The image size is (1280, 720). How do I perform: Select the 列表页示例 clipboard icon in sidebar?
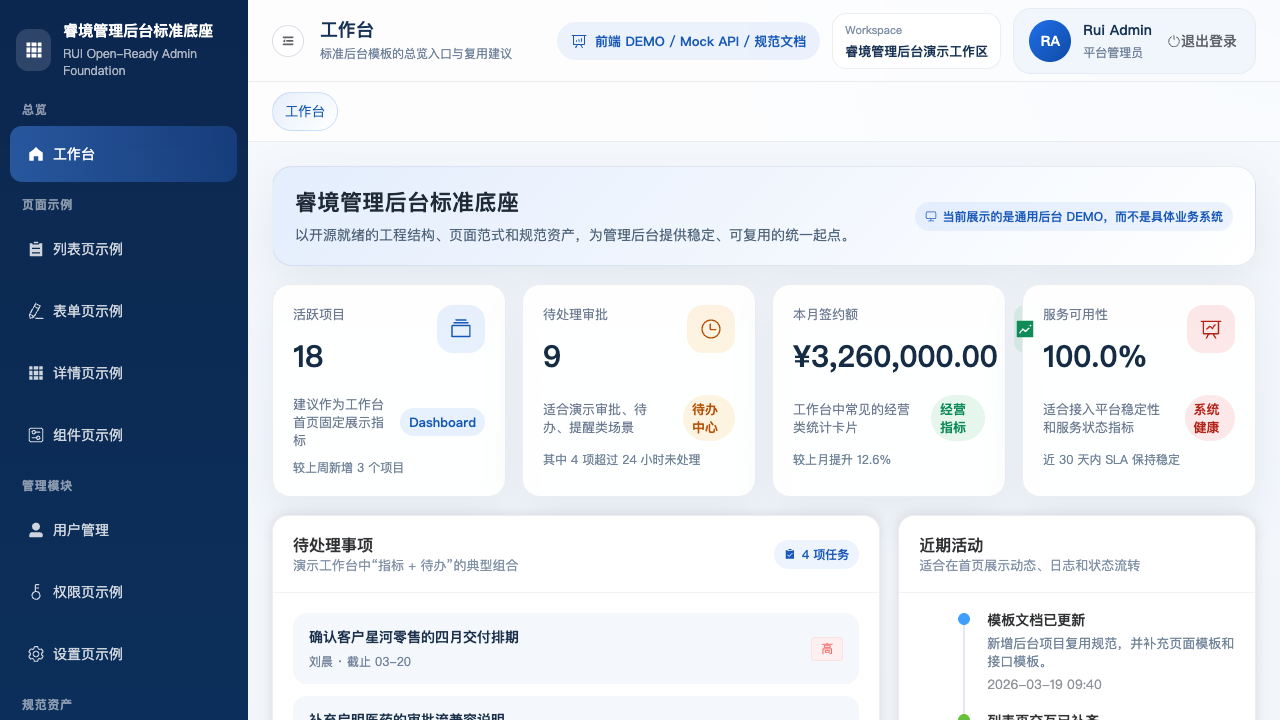click(36, 249)
